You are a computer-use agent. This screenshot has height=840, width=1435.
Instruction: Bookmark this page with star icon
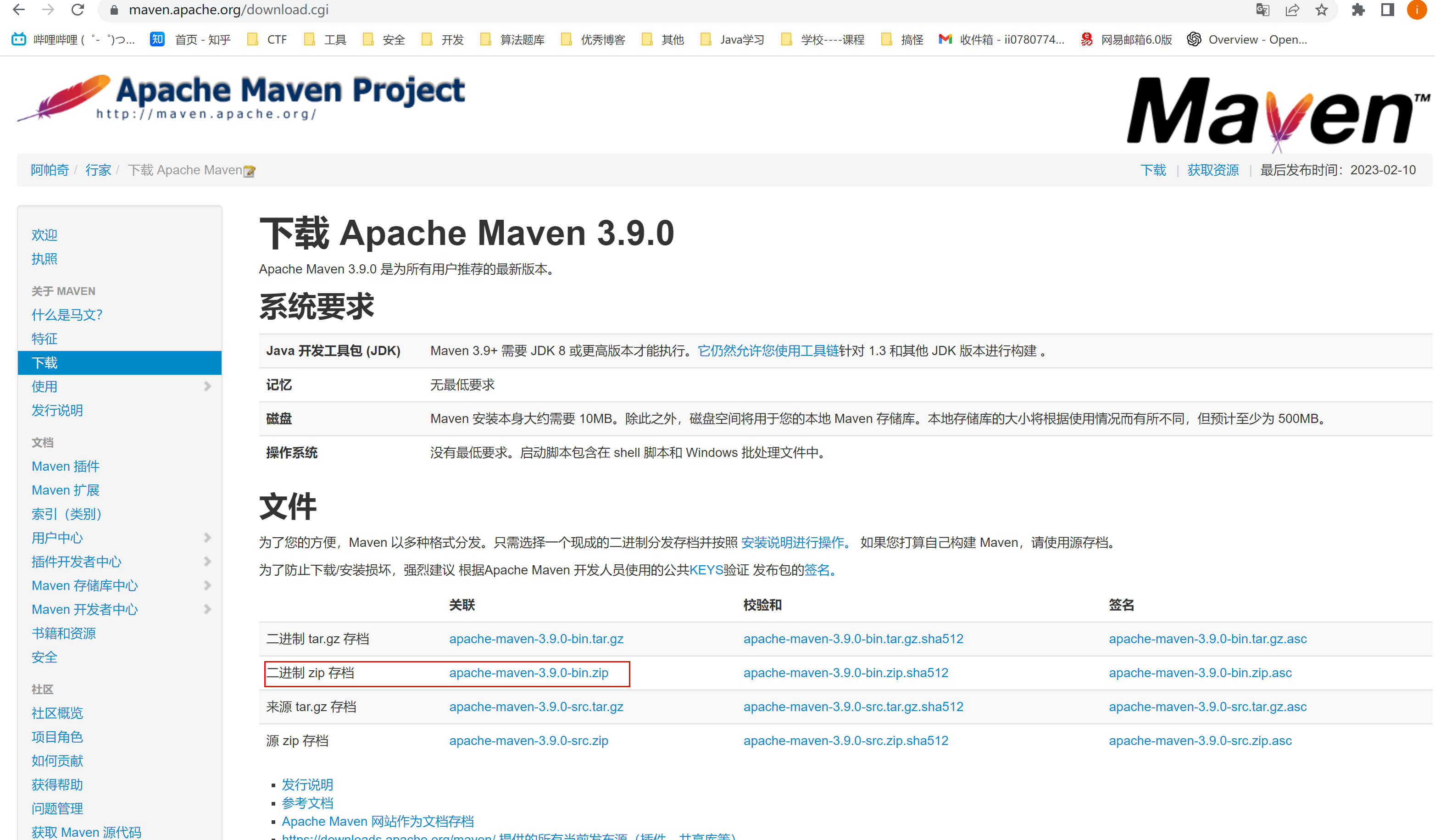1322,10
